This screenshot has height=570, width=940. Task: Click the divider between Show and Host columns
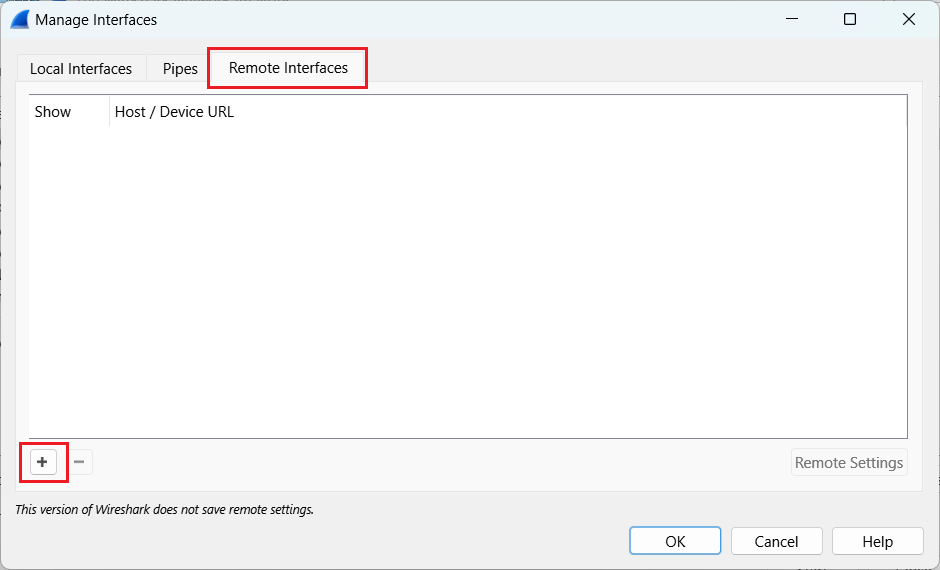109,112
